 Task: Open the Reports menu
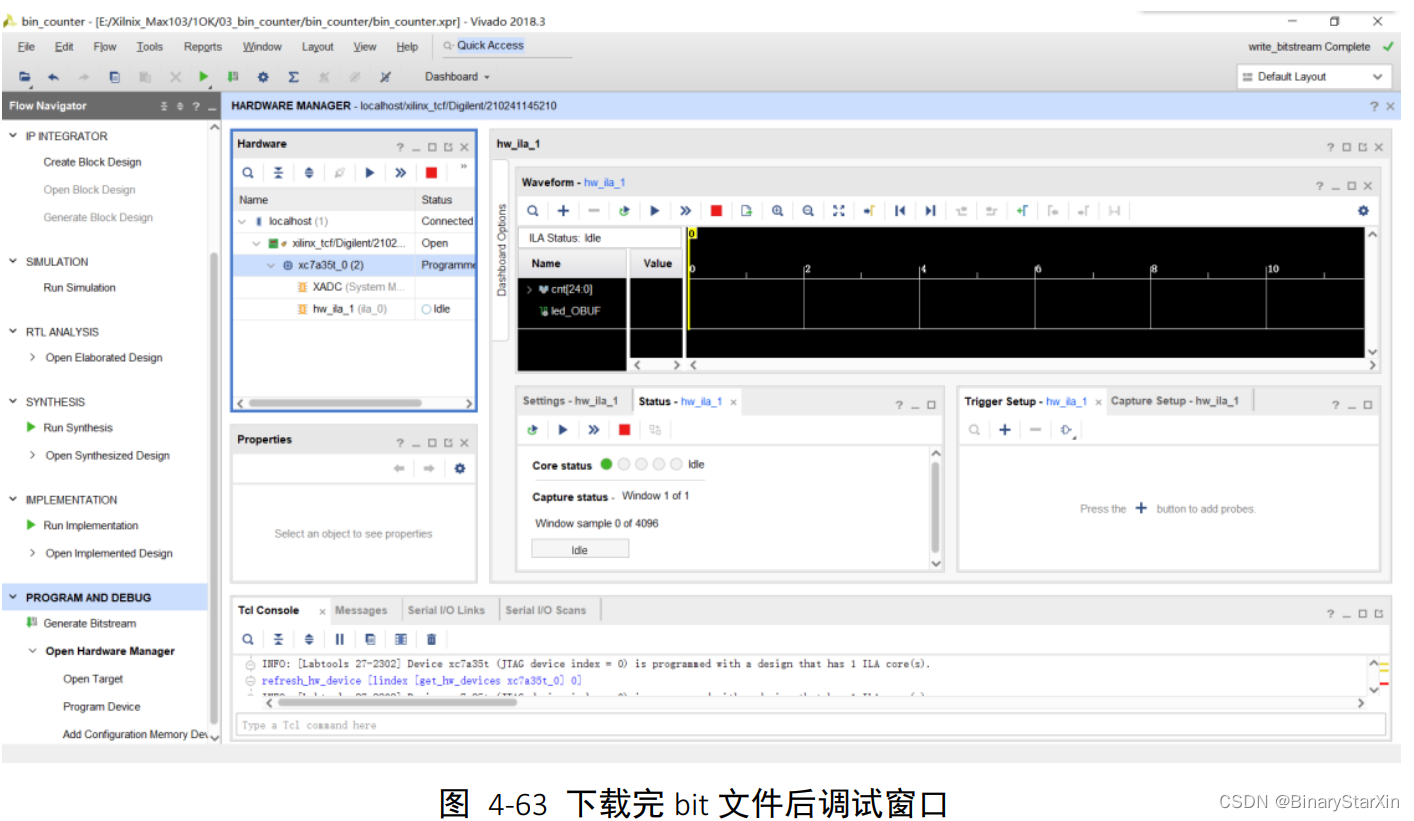[x=203, y=46]
